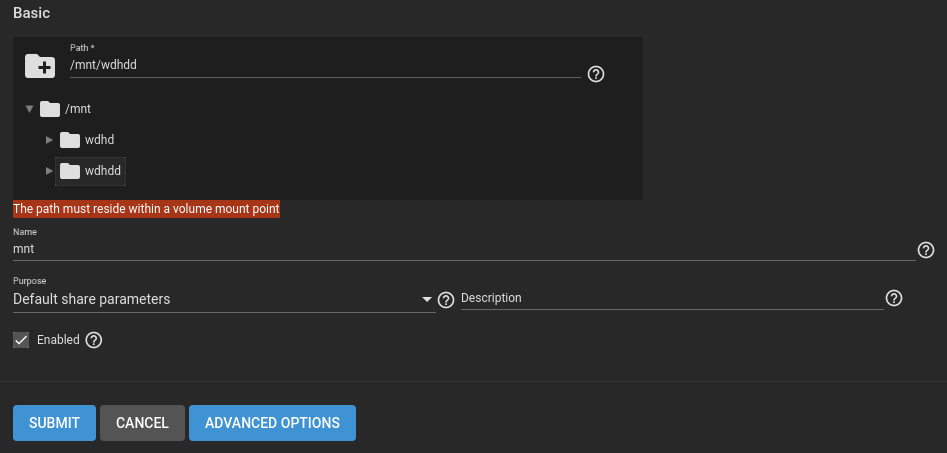
Task: Expand the wdhd folder node
Action: click(50, 140)
